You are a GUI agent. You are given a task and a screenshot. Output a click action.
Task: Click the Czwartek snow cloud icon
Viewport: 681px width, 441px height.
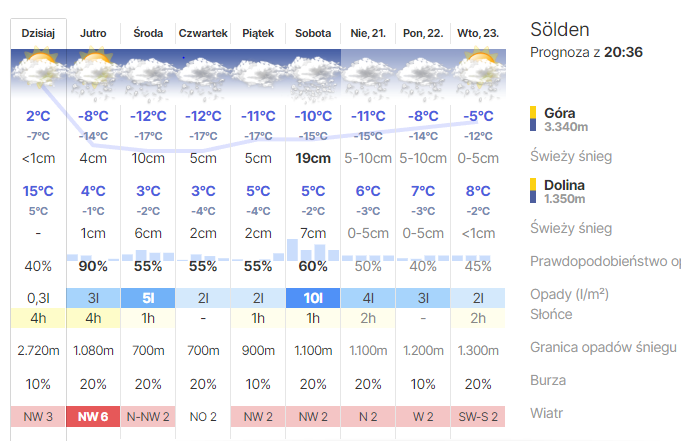203,72
